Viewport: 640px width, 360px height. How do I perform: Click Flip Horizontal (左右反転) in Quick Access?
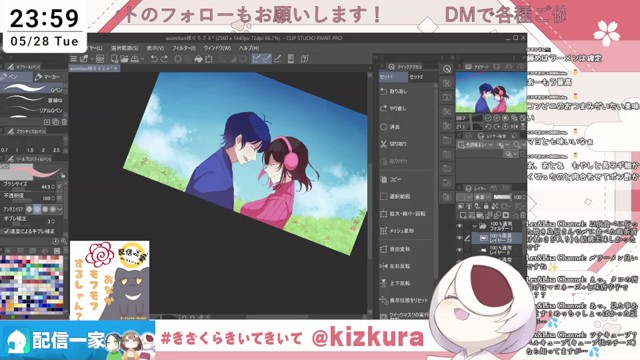406,266
